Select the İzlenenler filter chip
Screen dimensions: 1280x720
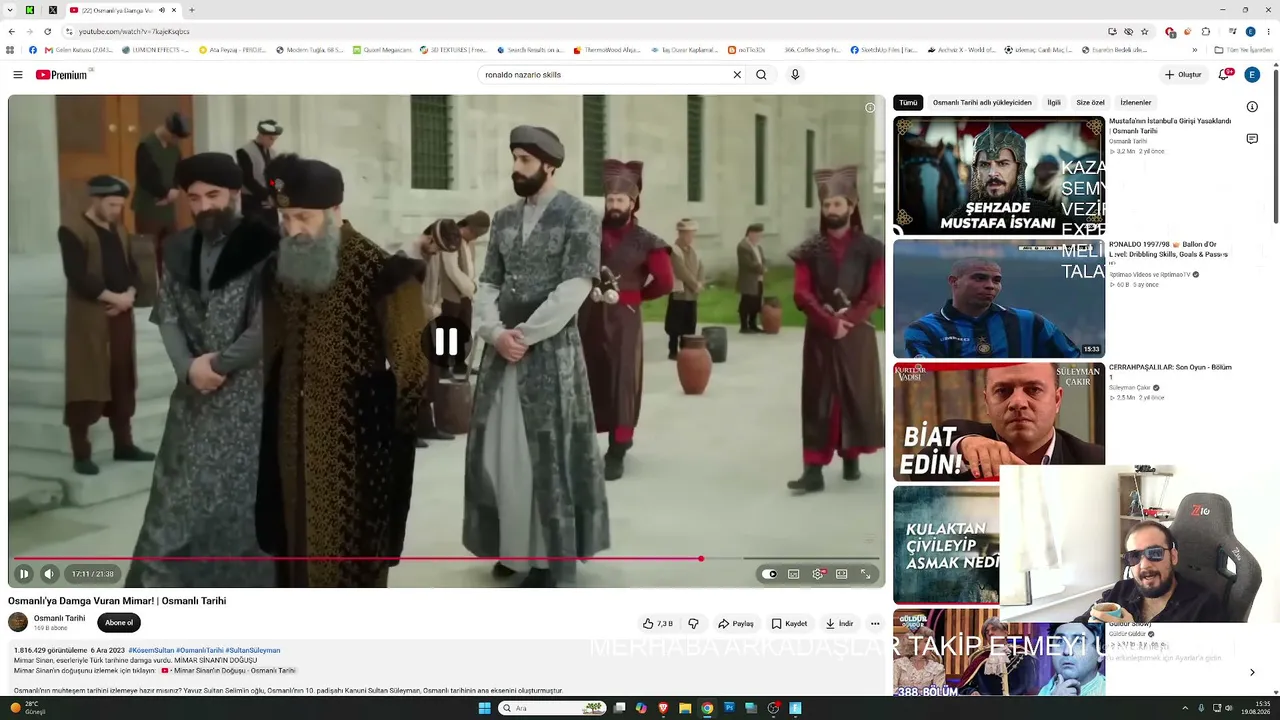(x=1136, y=103)
